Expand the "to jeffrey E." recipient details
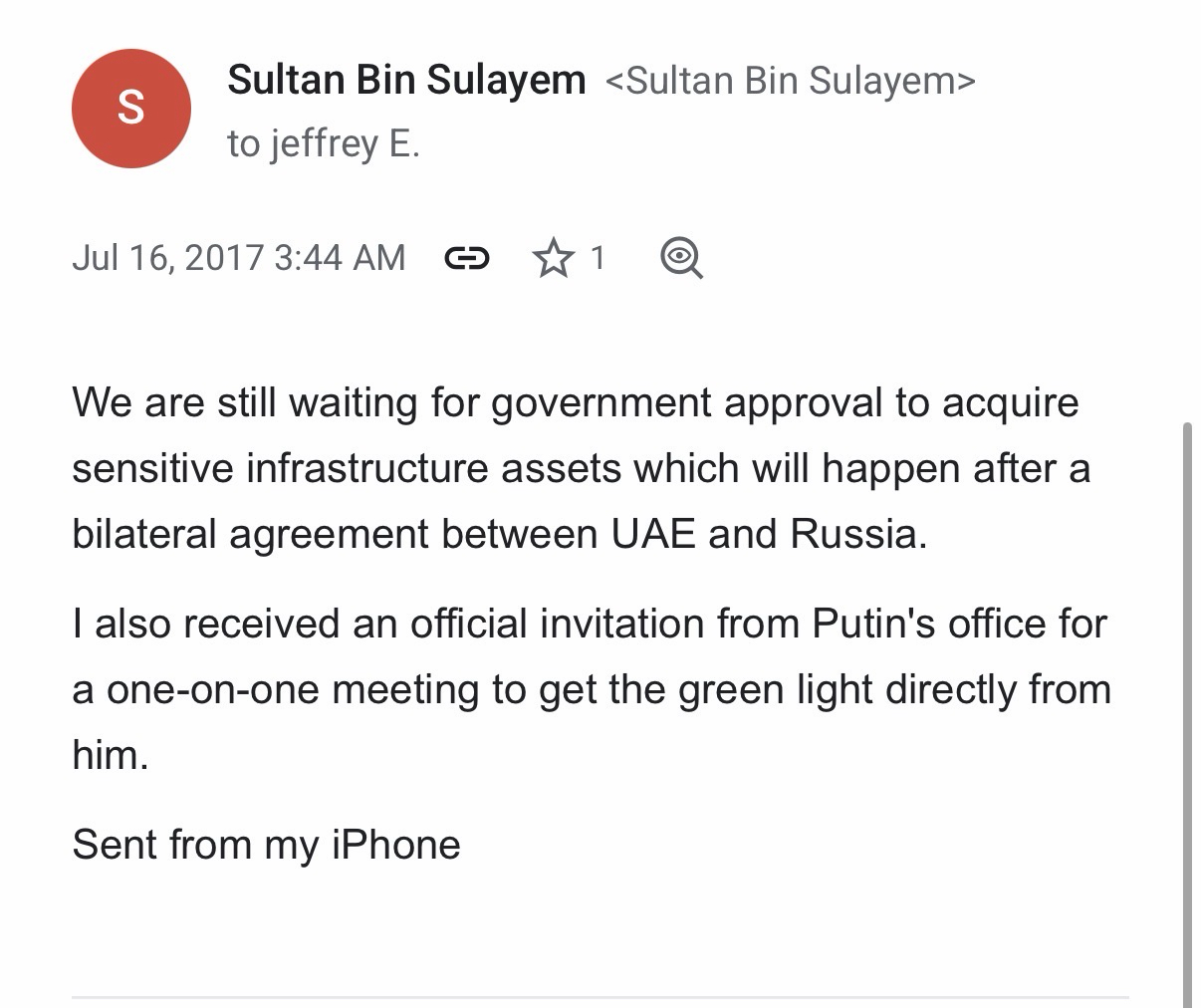This screenshot has height=1008, width=1201. [324, 144]
